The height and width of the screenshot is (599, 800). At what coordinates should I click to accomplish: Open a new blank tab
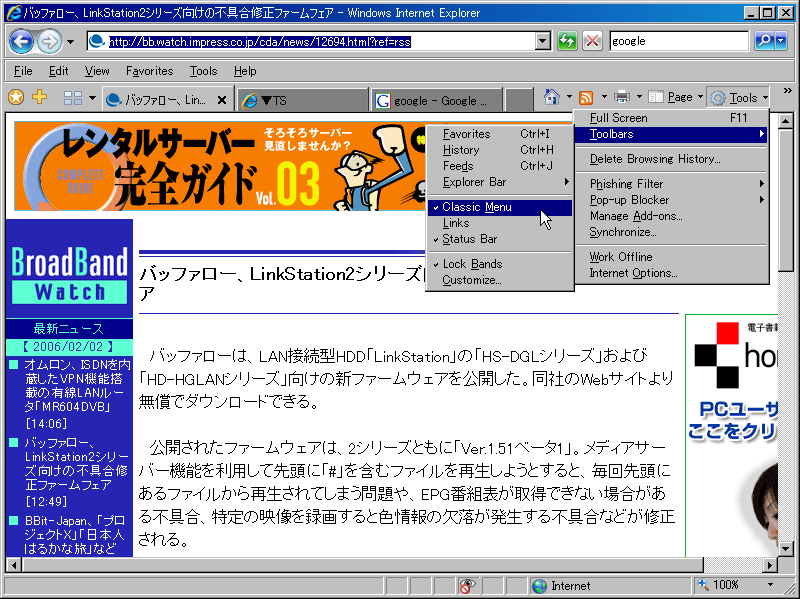click(519, 100)
